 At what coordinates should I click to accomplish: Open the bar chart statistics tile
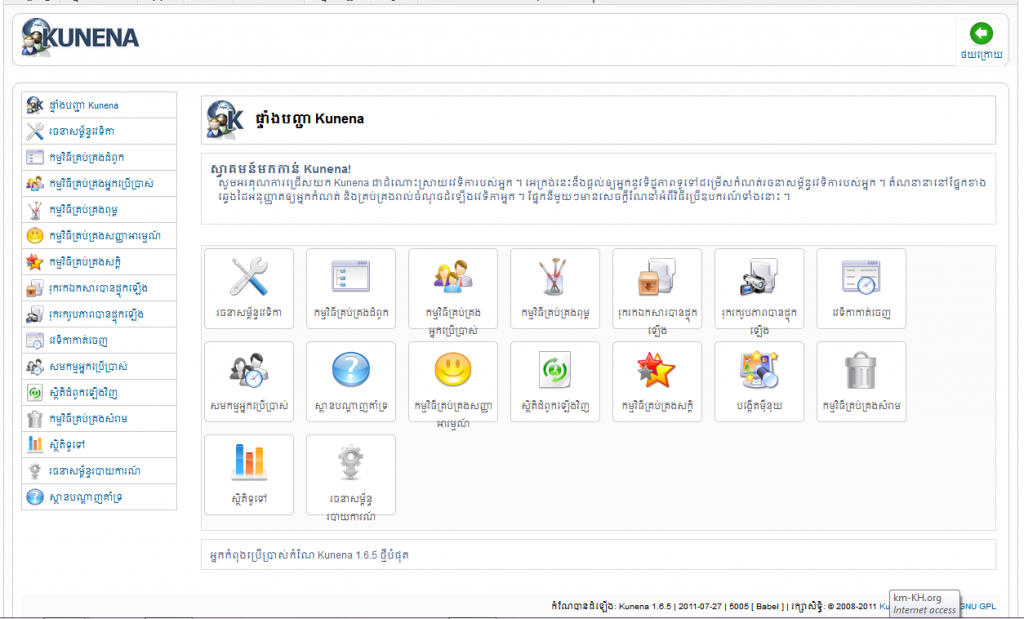[249, 475]
